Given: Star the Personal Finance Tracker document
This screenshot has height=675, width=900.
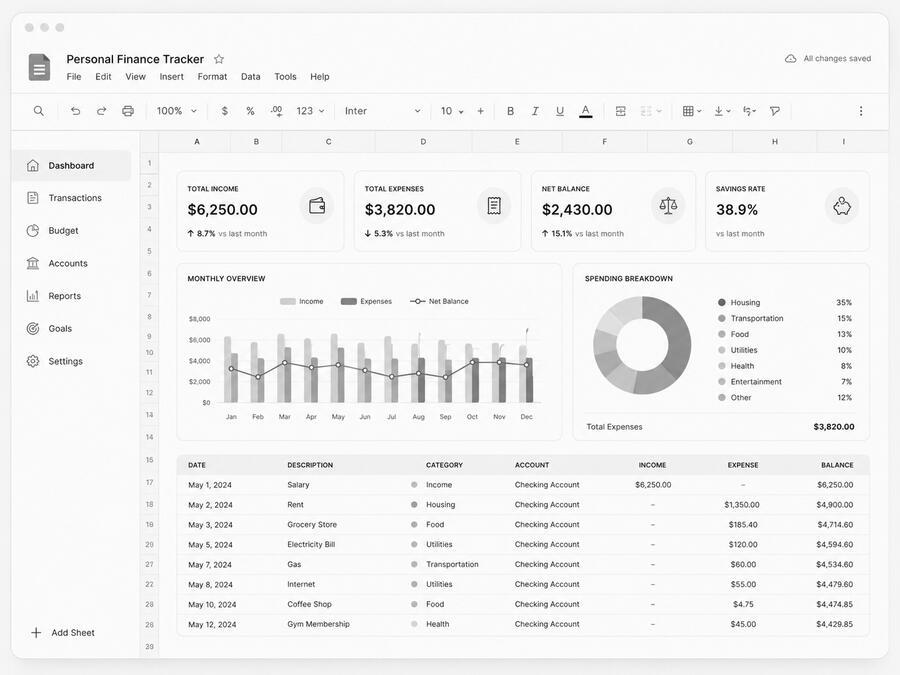Looking at the screenshot, I should pyautogui.click(x=219, y=59).
